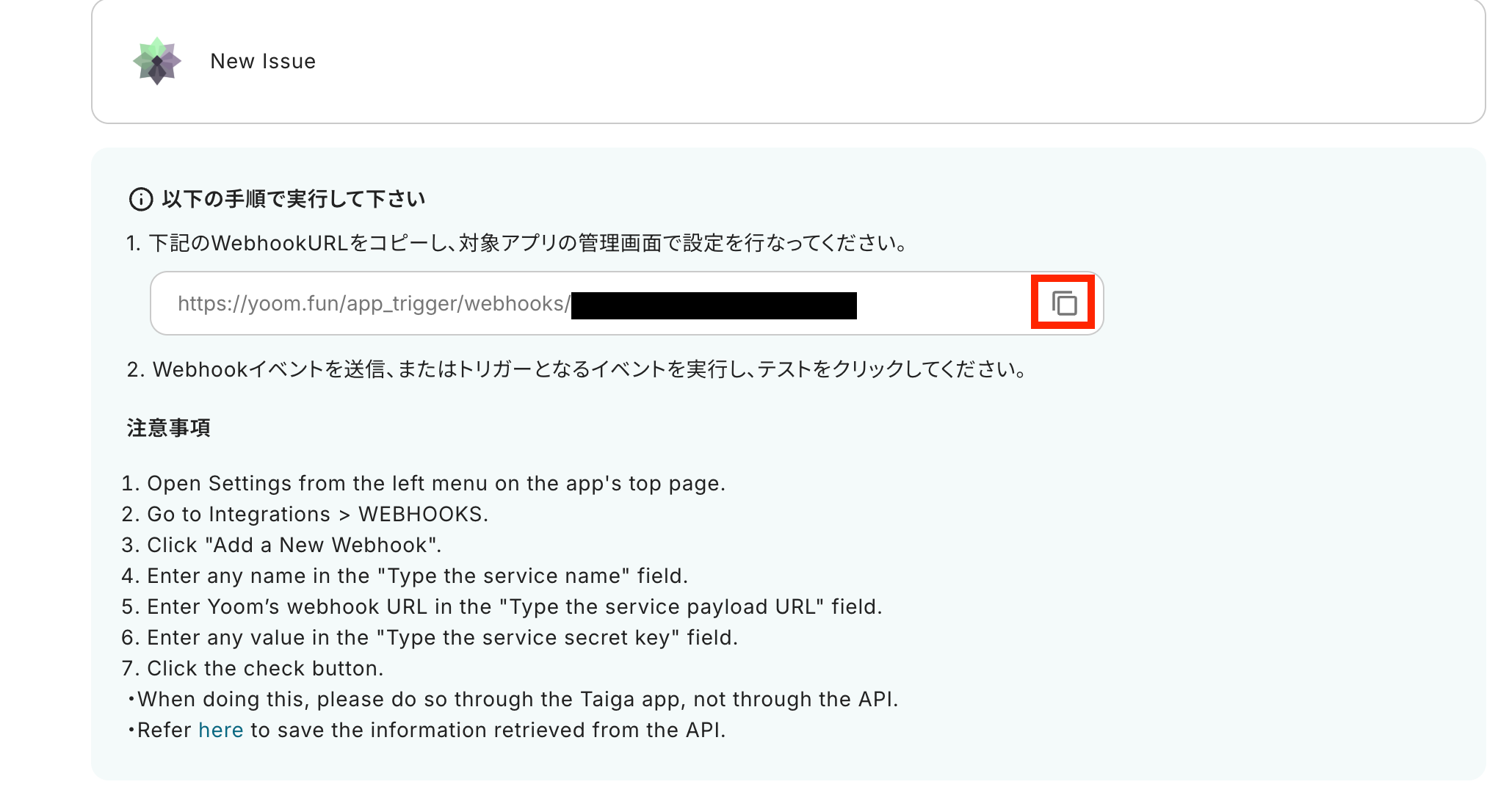1498x812 pixels.
Task: Click the "Type the service name" instruction line
Action: (x=405, y=576)
